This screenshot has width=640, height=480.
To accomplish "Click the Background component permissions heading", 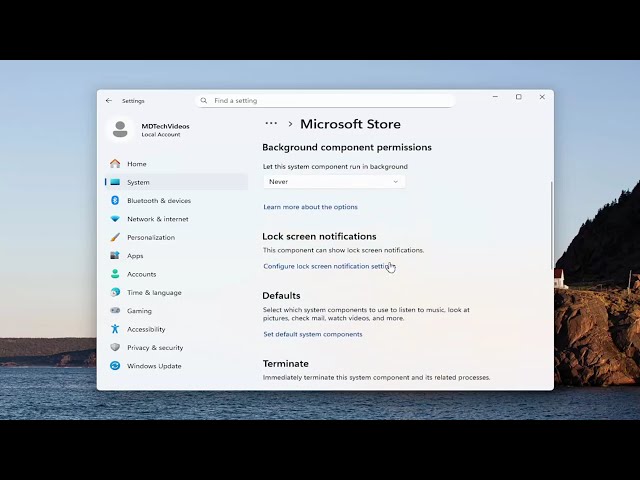I will [x=347, y=147].
